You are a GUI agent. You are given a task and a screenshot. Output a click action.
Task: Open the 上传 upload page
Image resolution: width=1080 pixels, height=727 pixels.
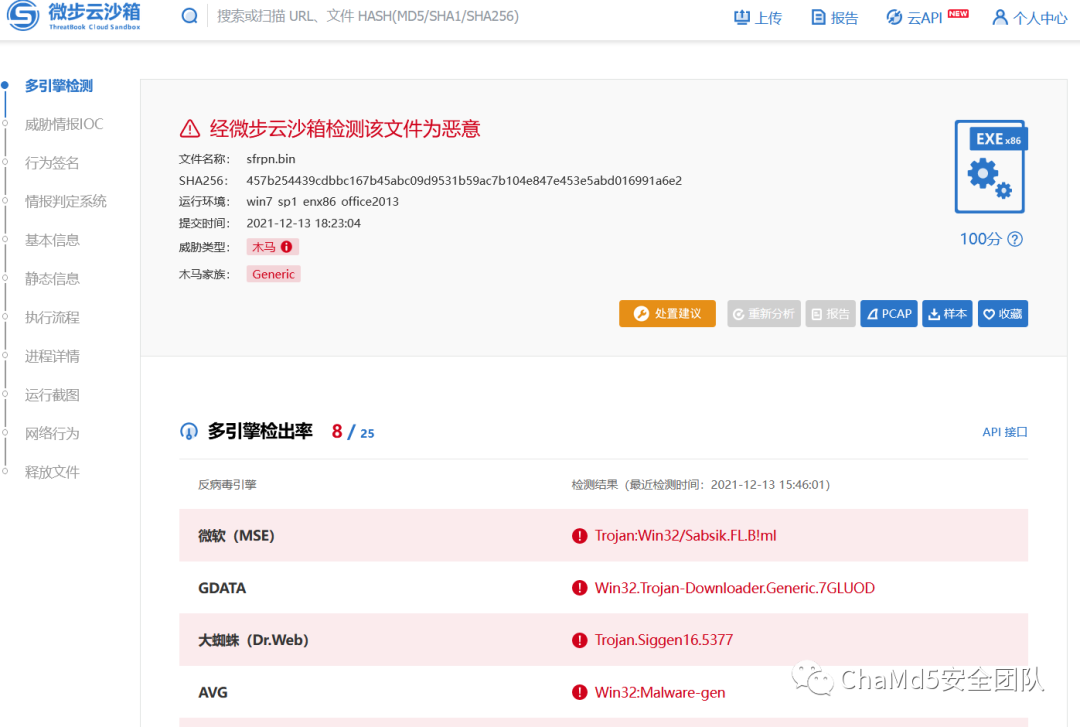coord(758,17)
